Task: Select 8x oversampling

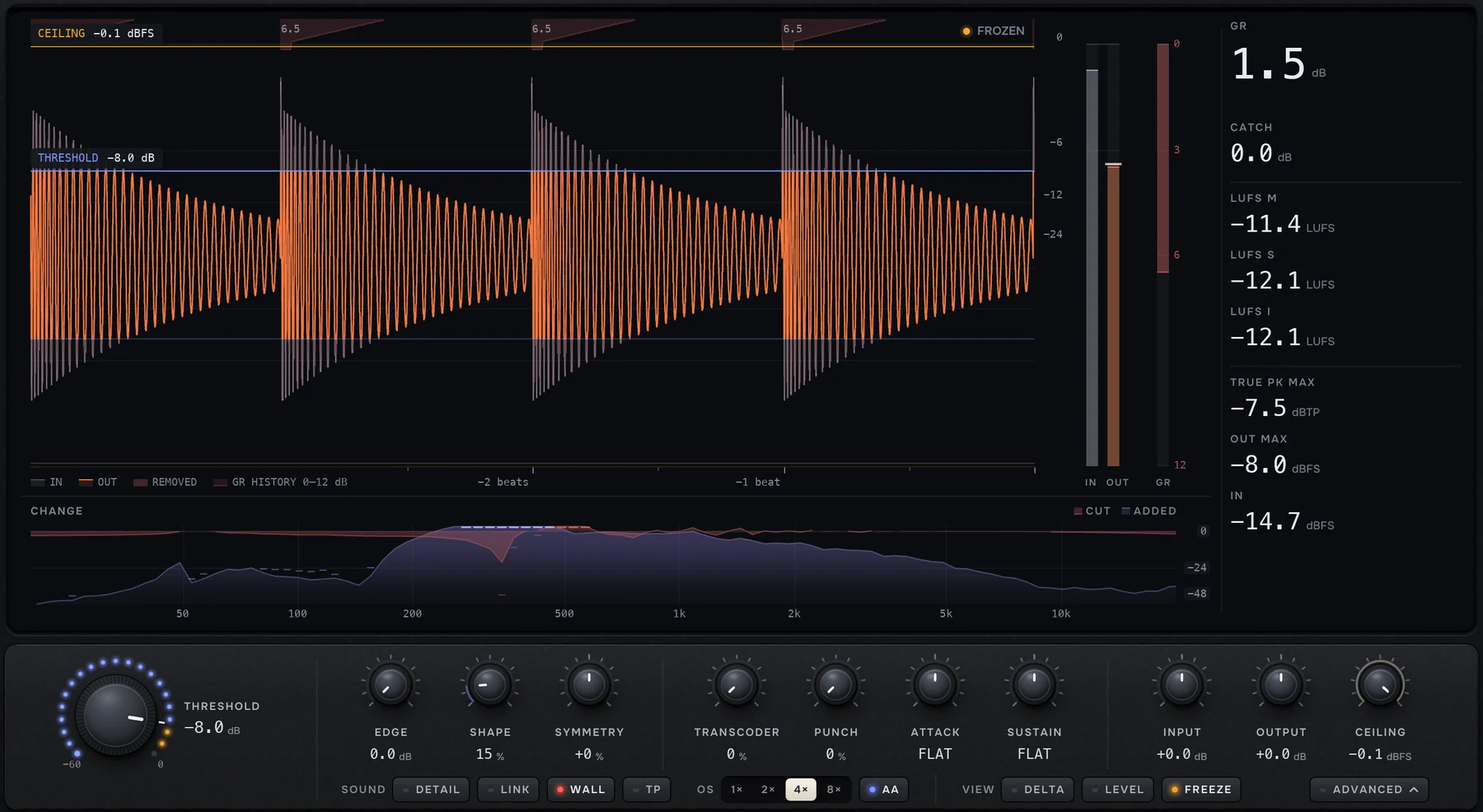Action: tap(834, 790)
